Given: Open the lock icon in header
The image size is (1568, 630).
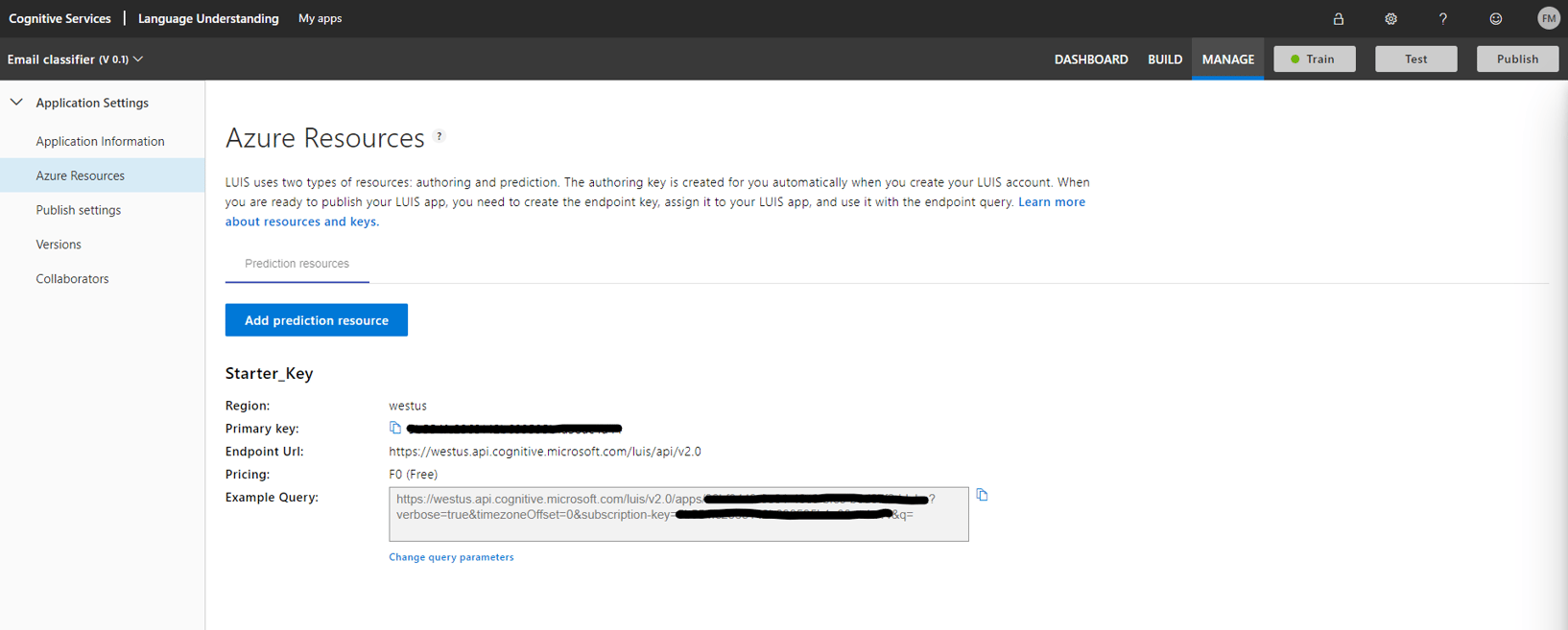Looking at the screenshot, I should coord(1338,19).
